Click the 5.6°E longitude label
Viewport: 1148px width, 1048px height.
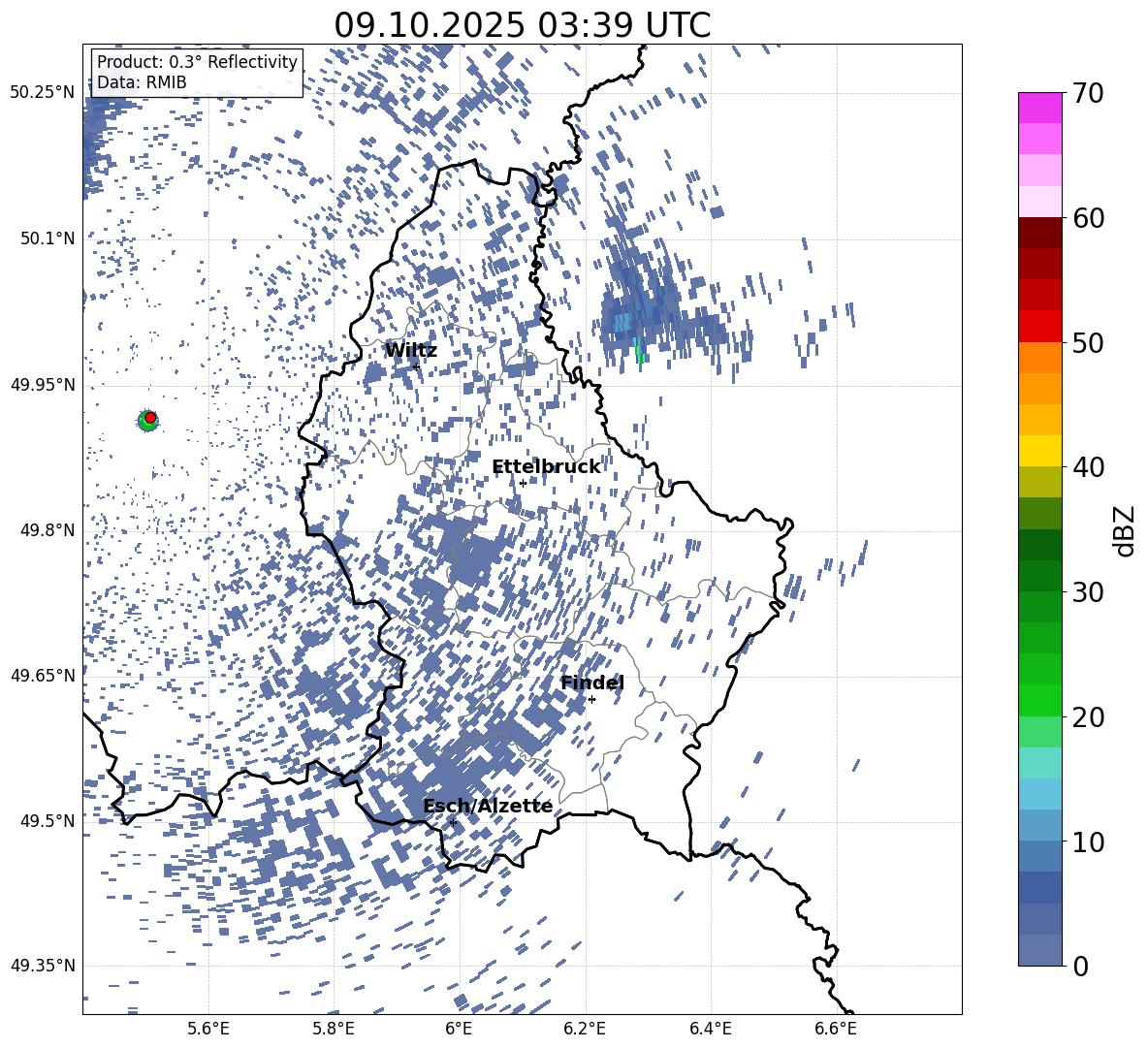coord(207,1029)
